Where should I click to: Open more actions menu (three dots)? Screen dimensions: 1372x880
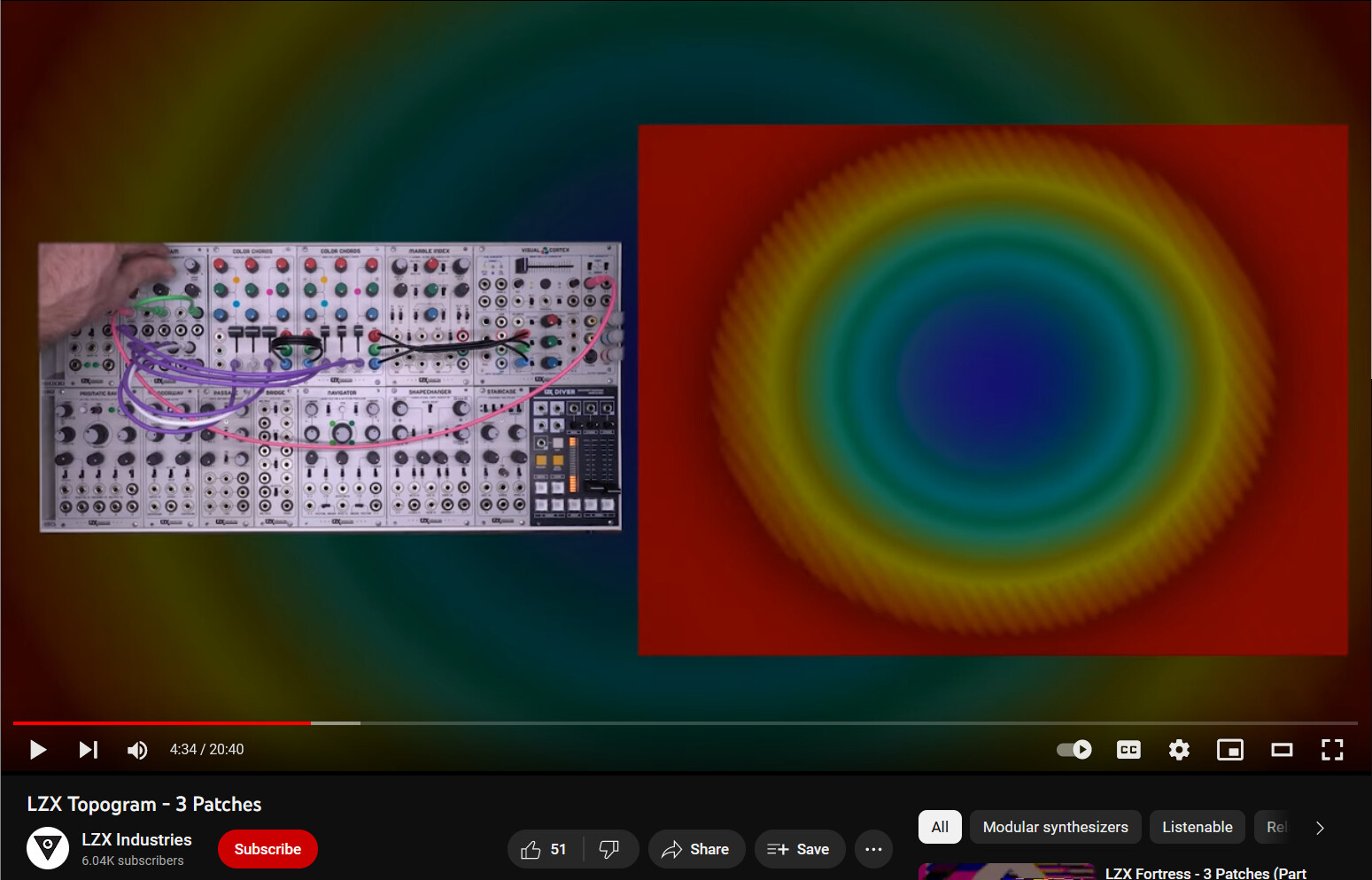tap(873, 849)
